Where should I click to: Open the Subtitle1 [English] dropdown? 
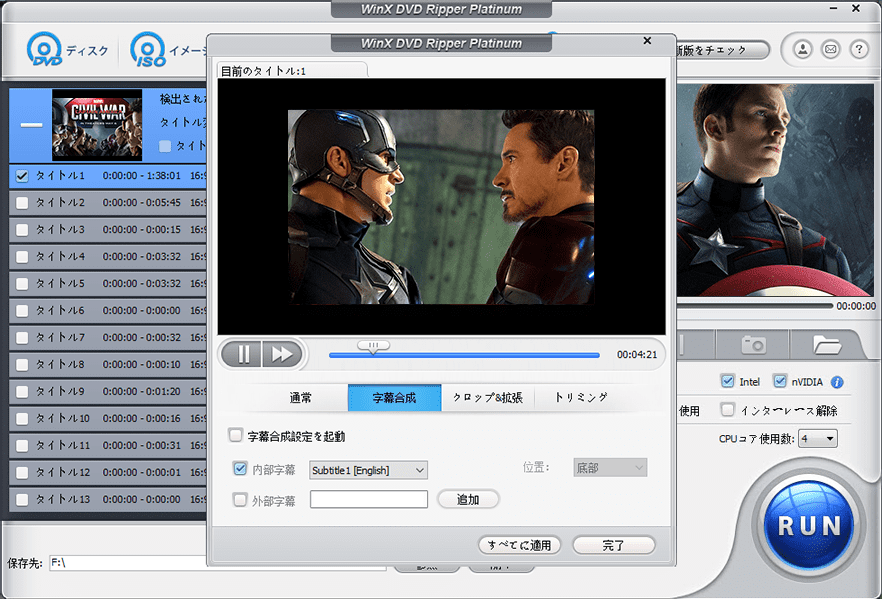click(368, 470)
